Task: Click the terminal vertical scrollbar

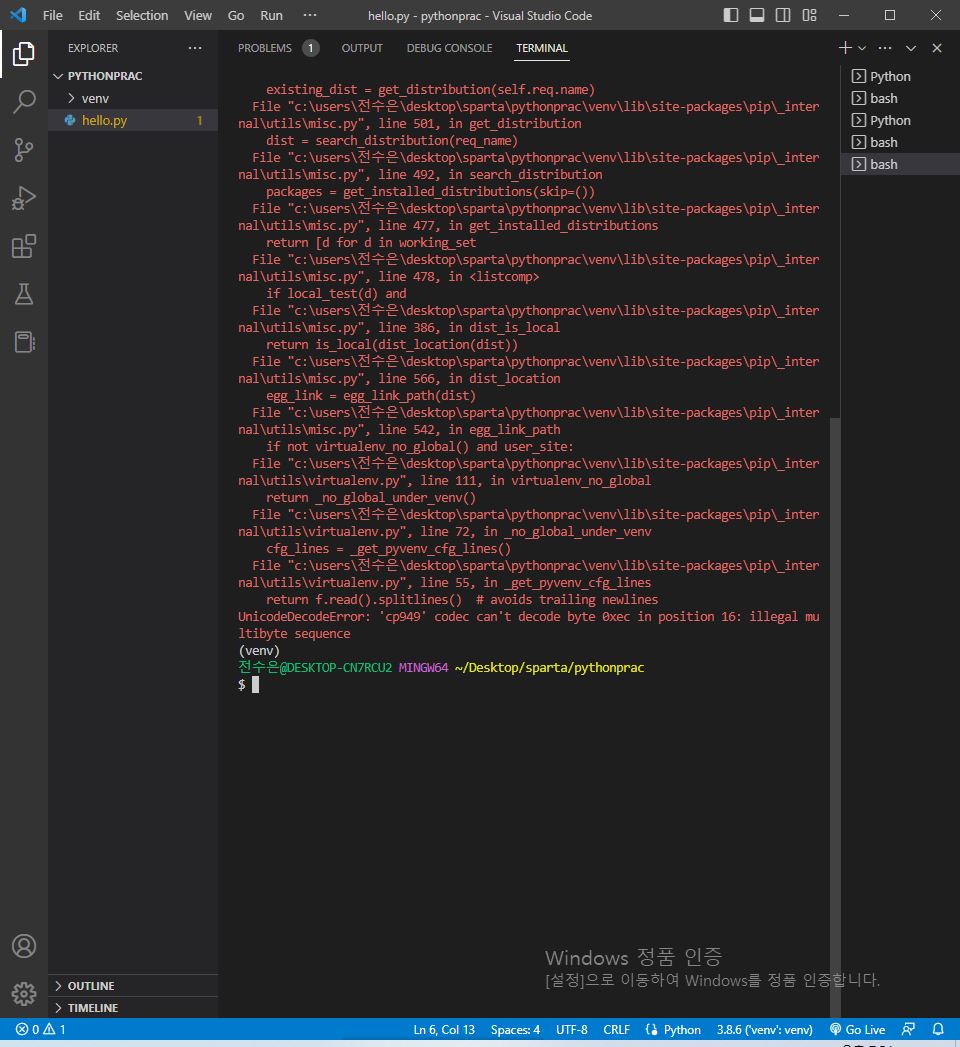Action: click(834, 716)
